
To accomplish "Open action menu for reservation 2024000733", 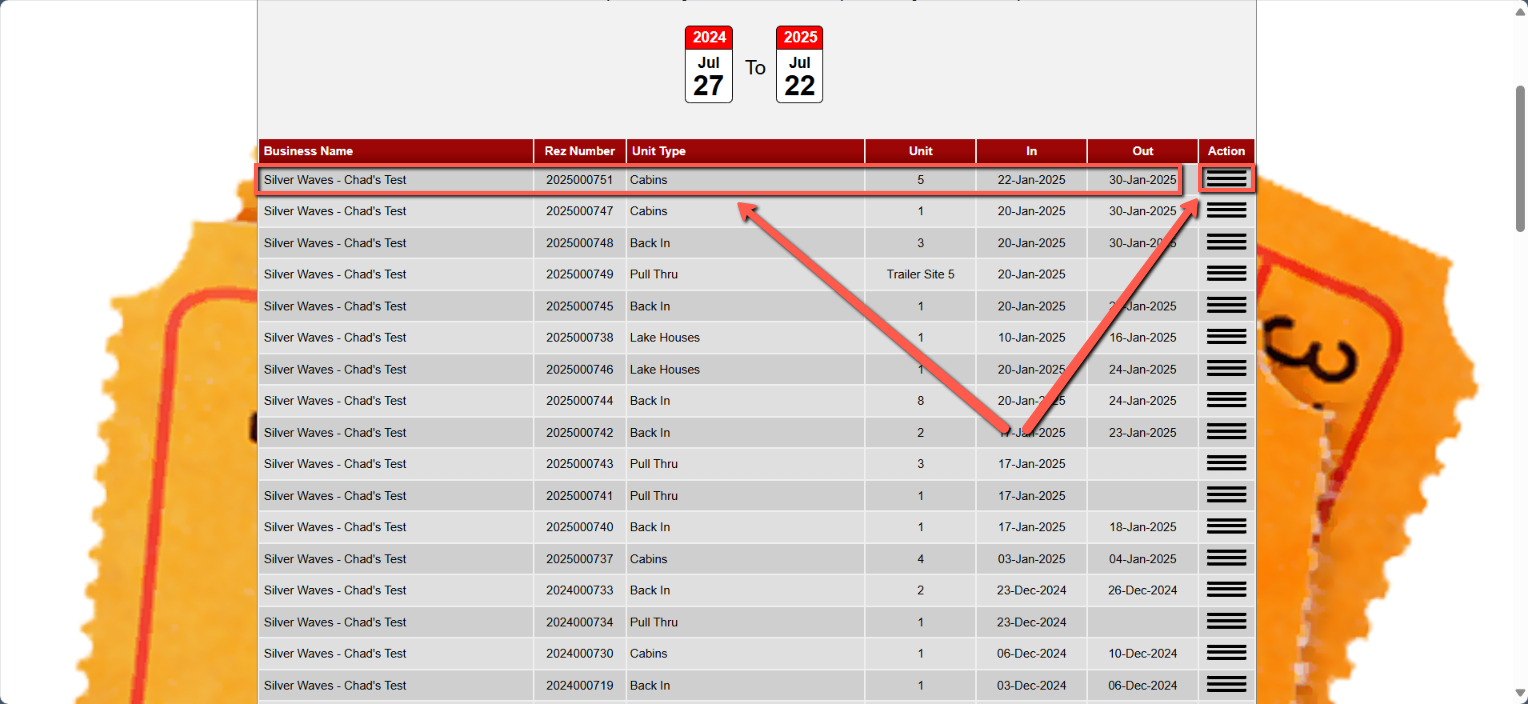I will pyautogui.click(x=1226, y=590).
